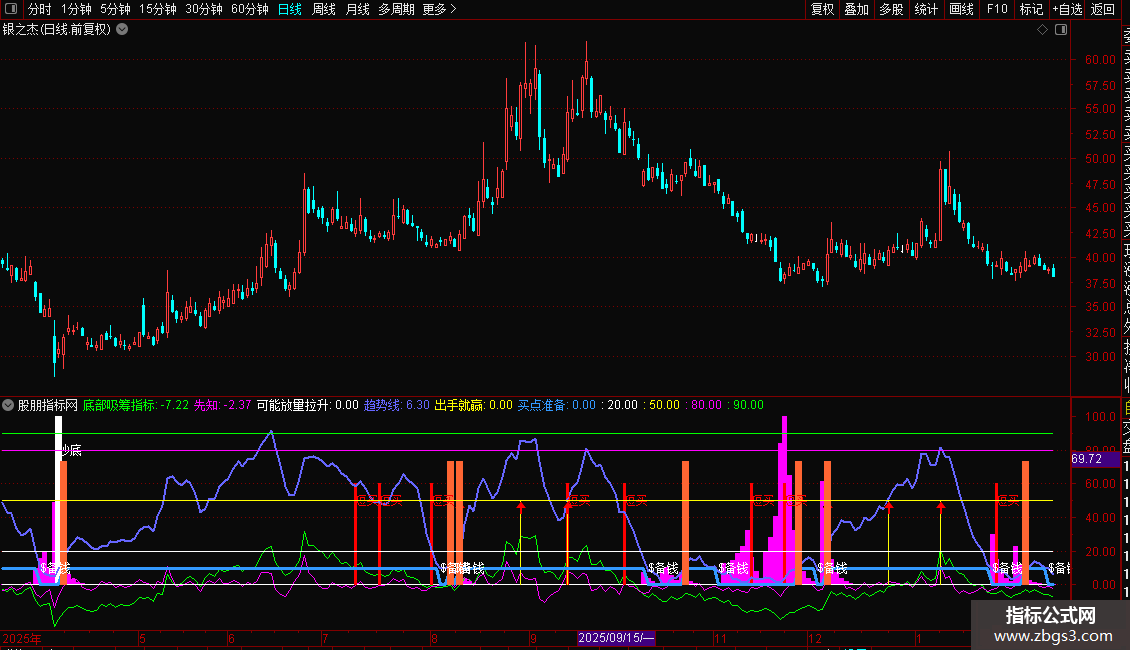1130x650 pixels.
Task: Select the 月线 monthly period
Action: [357, 10]
